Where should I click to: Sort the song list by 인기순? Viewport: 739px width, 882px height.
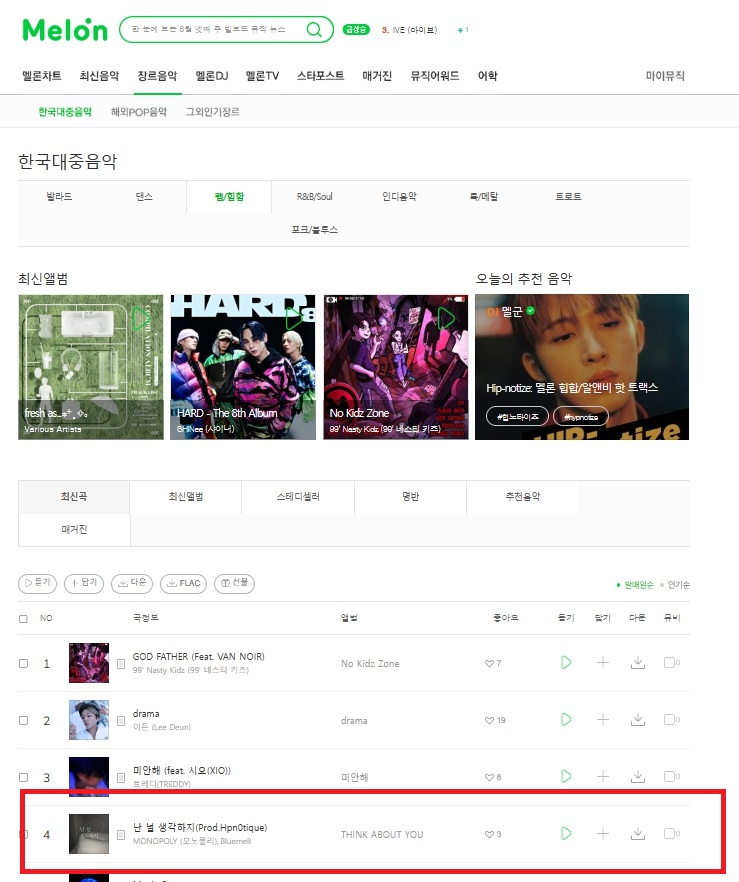[678, 585]
